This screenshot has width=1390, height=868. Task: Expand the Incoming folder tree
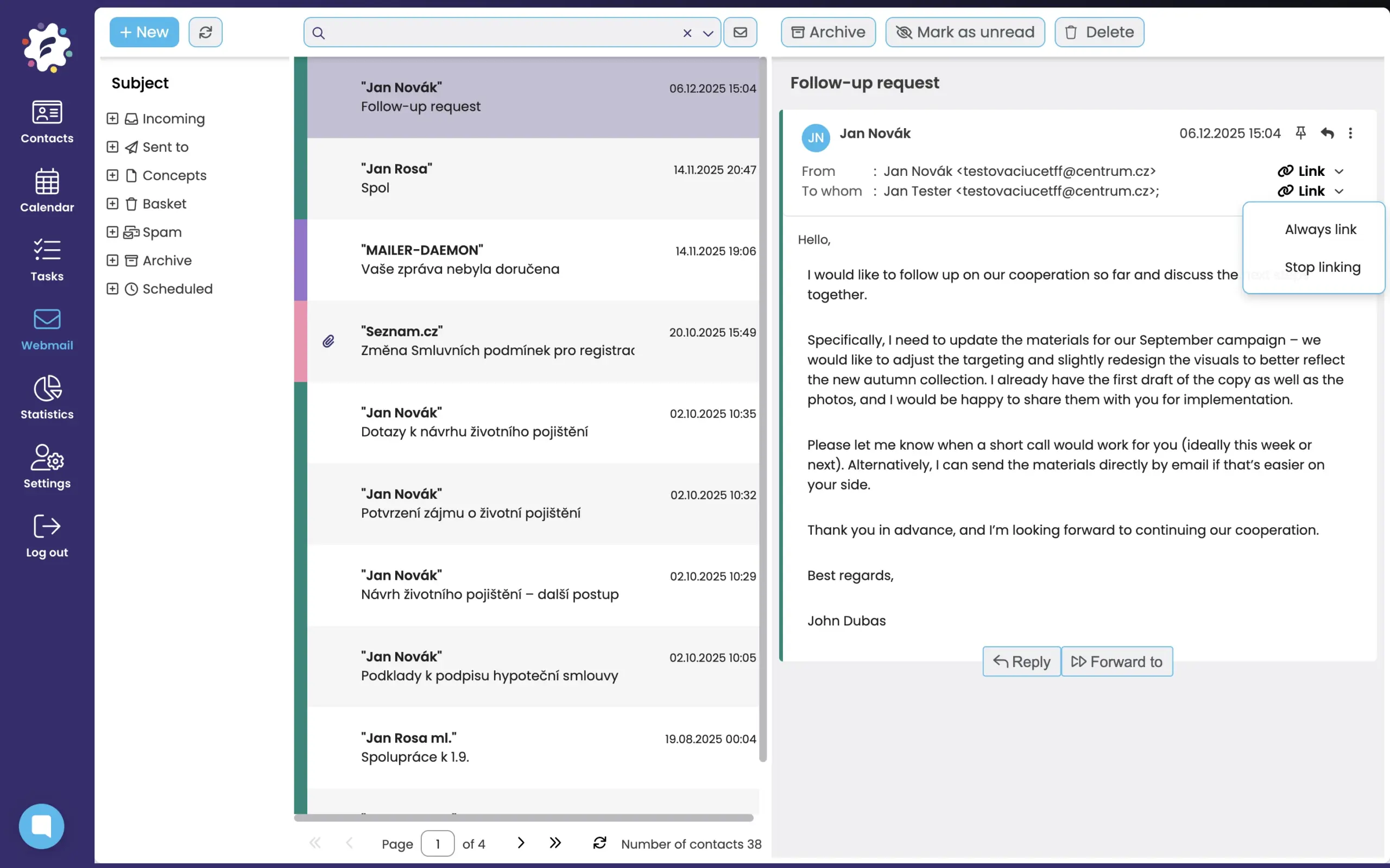(x=112, y=118)
